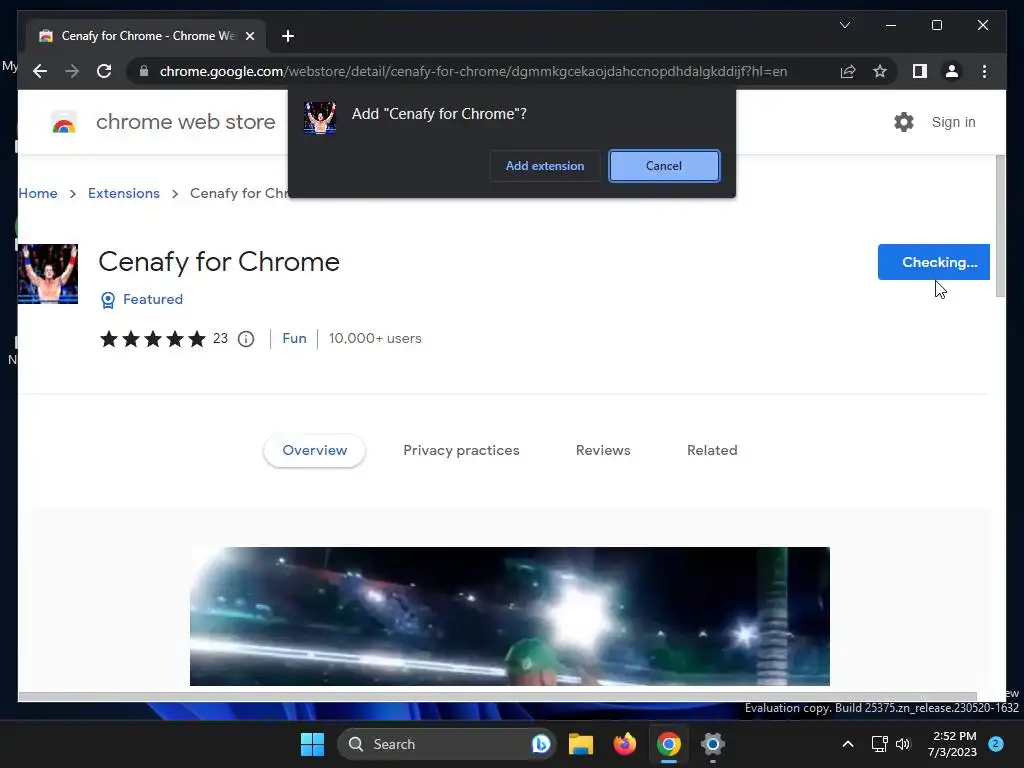
Task: Click the extension preview video
Action: (509, 616)
